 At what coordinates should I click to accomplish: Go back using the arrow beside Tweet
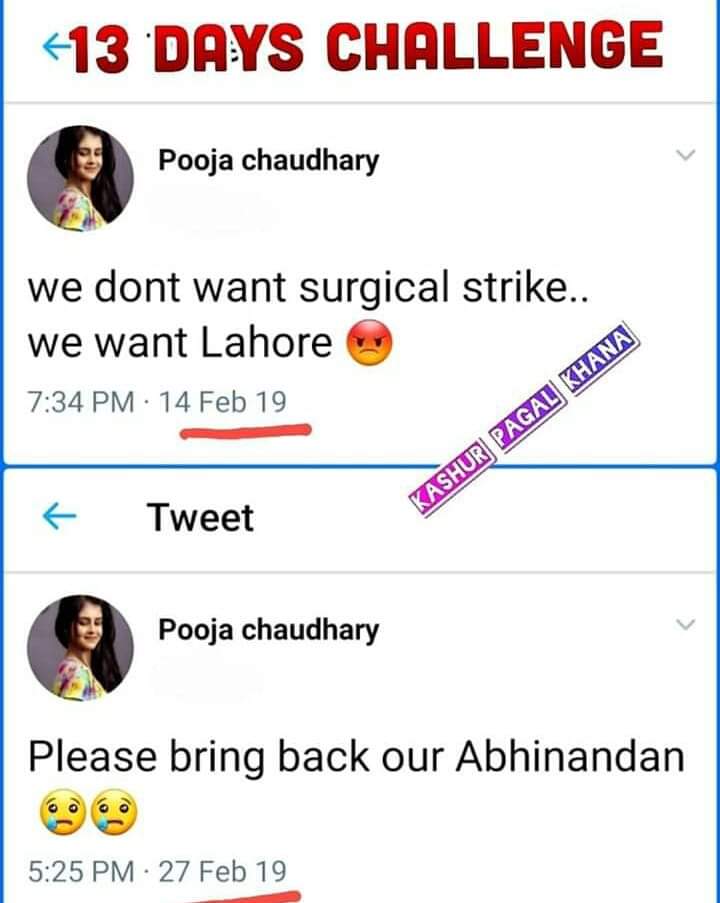(x=59, y=515)
